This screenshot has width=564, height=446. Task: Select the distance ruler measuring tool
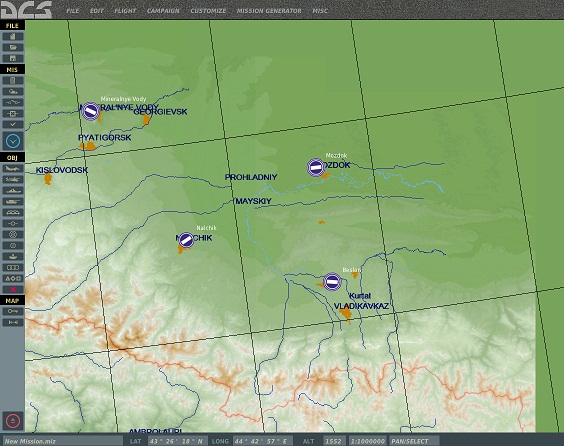click(13, 322)
